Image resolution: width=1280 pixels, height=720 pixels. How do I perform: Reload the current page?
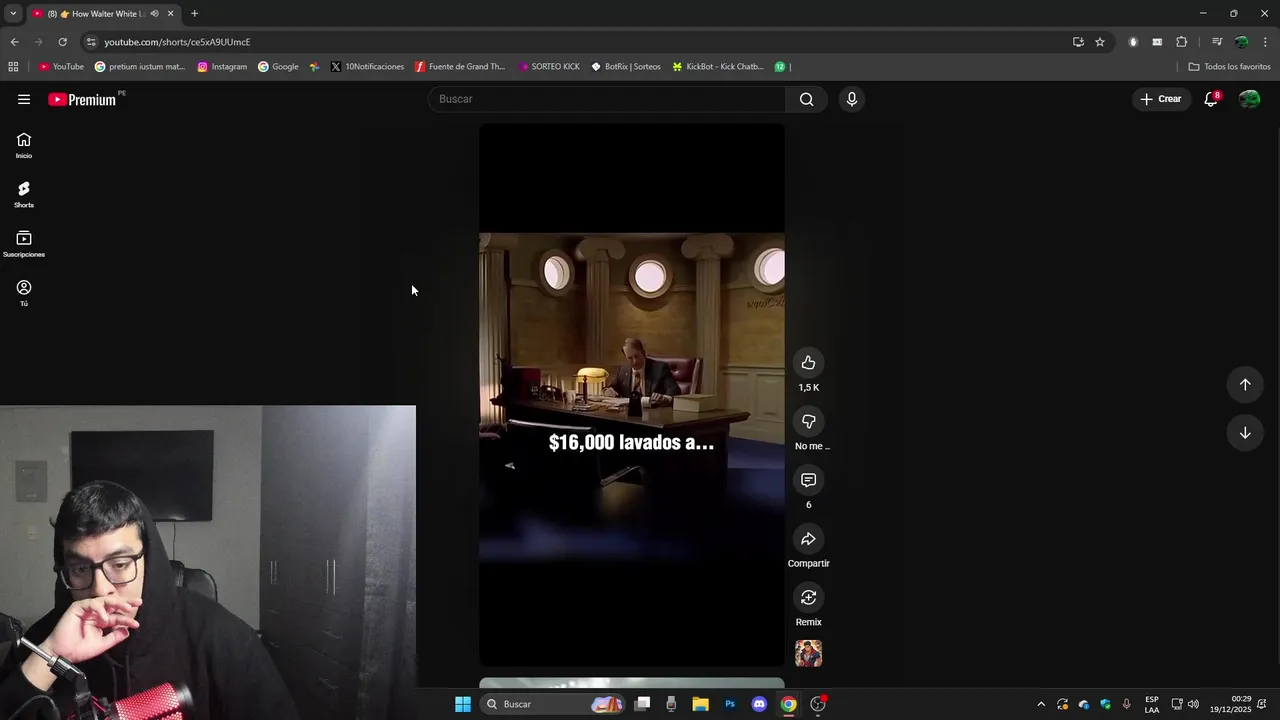(x=62, y=42)
